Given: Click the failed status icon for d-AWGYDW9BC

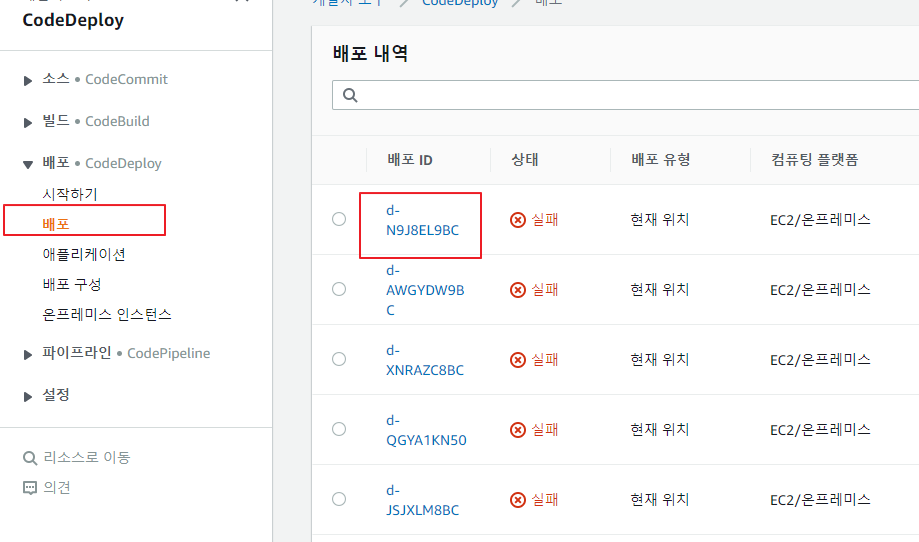Looking at the screenshot, I should click(518, 290).
